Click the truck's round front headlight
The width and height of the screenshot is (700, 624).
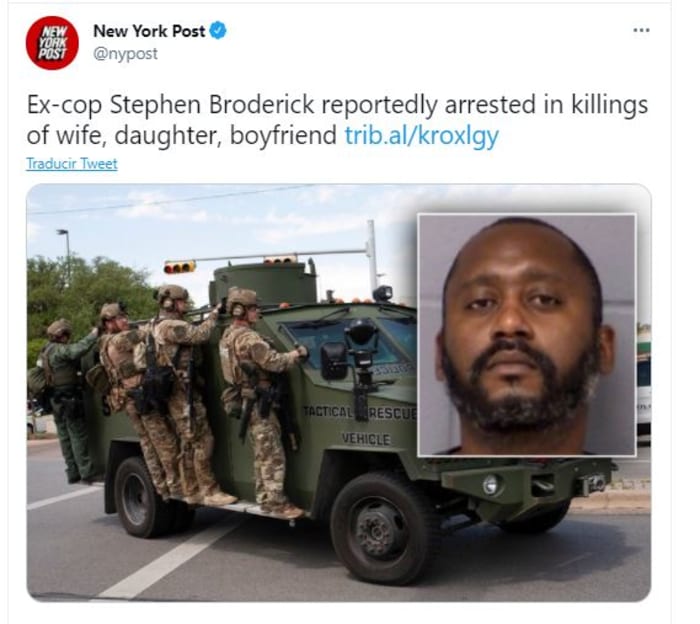click(x=491, y=484)
